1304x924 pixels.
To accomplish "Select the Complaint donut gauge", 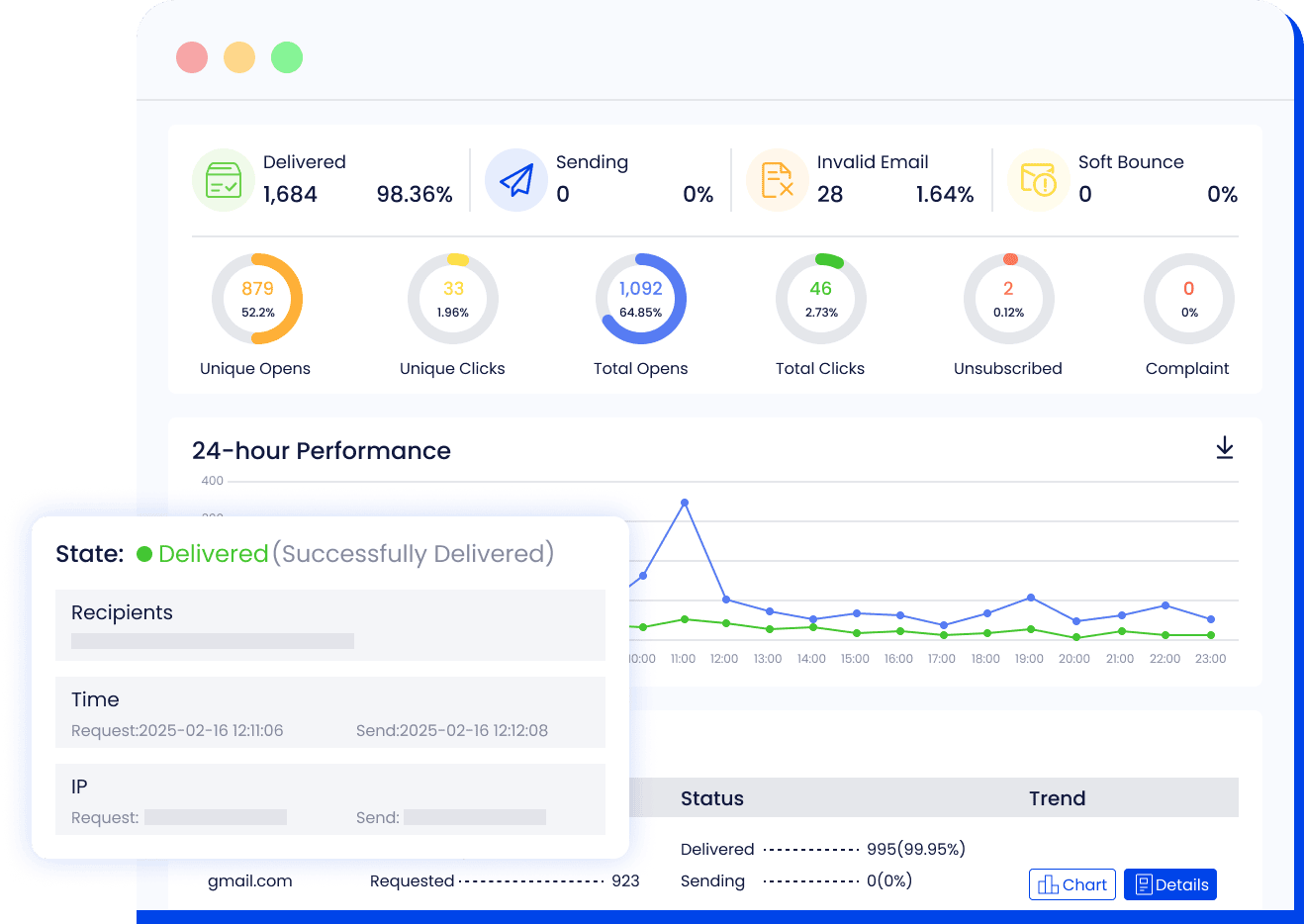I will coord(1189,299).
